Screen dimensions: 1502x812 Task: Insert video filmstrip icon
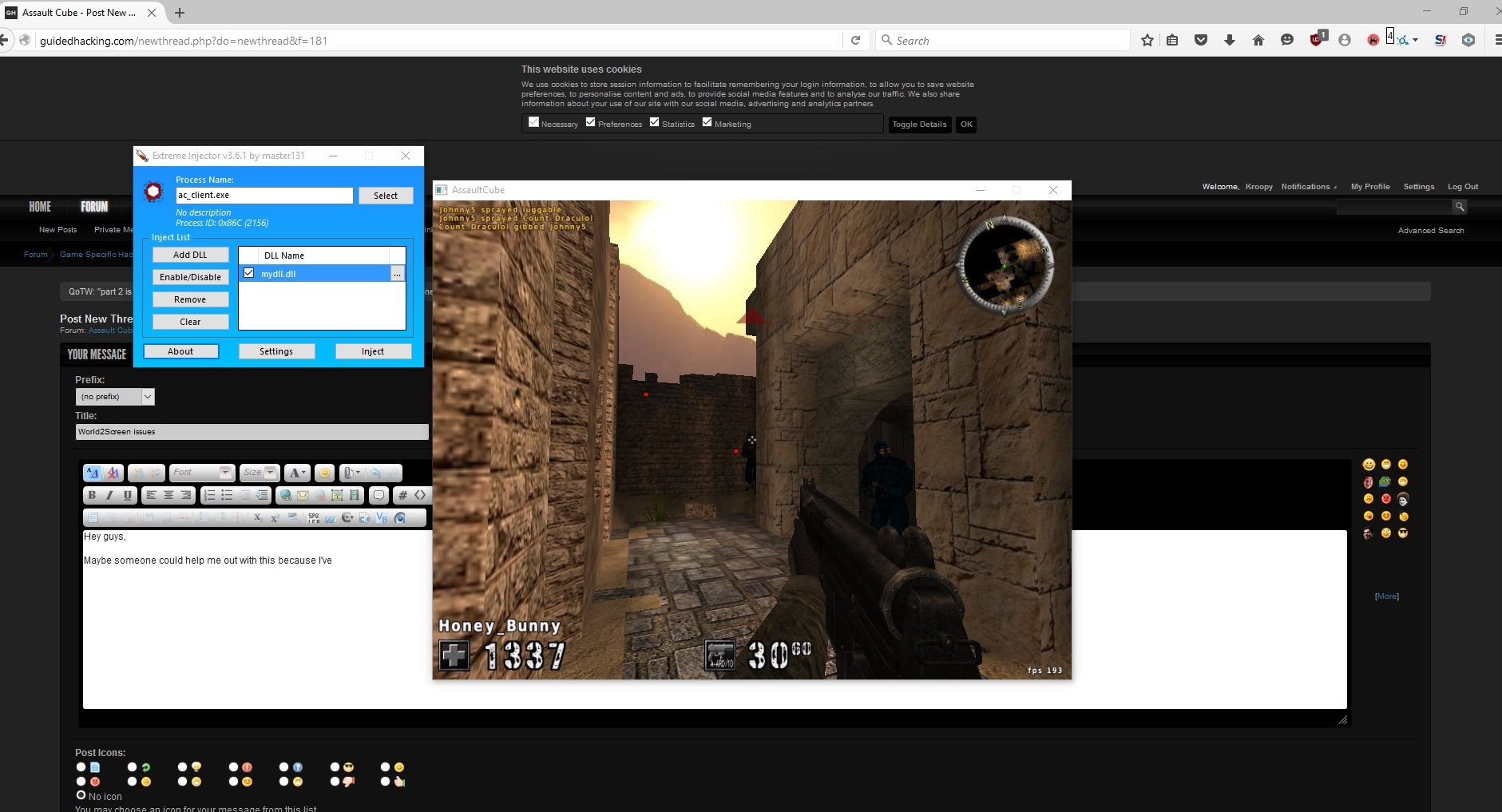(354, 495)
